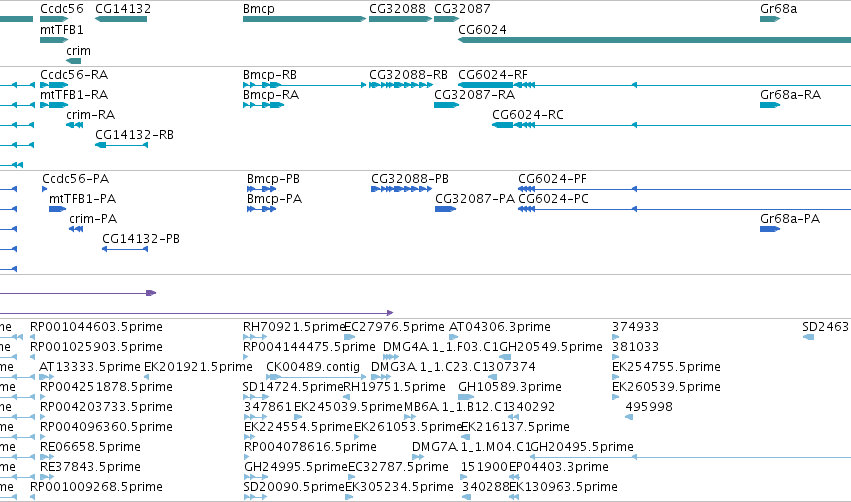Image resolution: width=851 pixels, height=502 pixels.
Task: Click the SD20090.5prime EST label
Action: 294,487
